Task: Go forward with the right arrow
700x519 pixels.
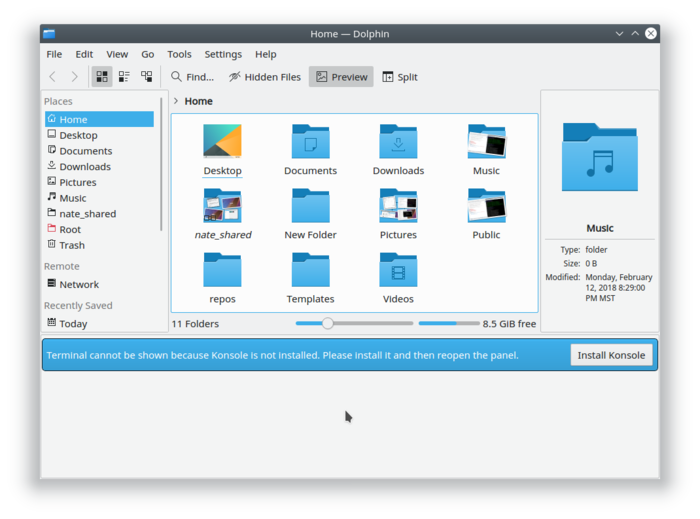Action: [74, 77]
